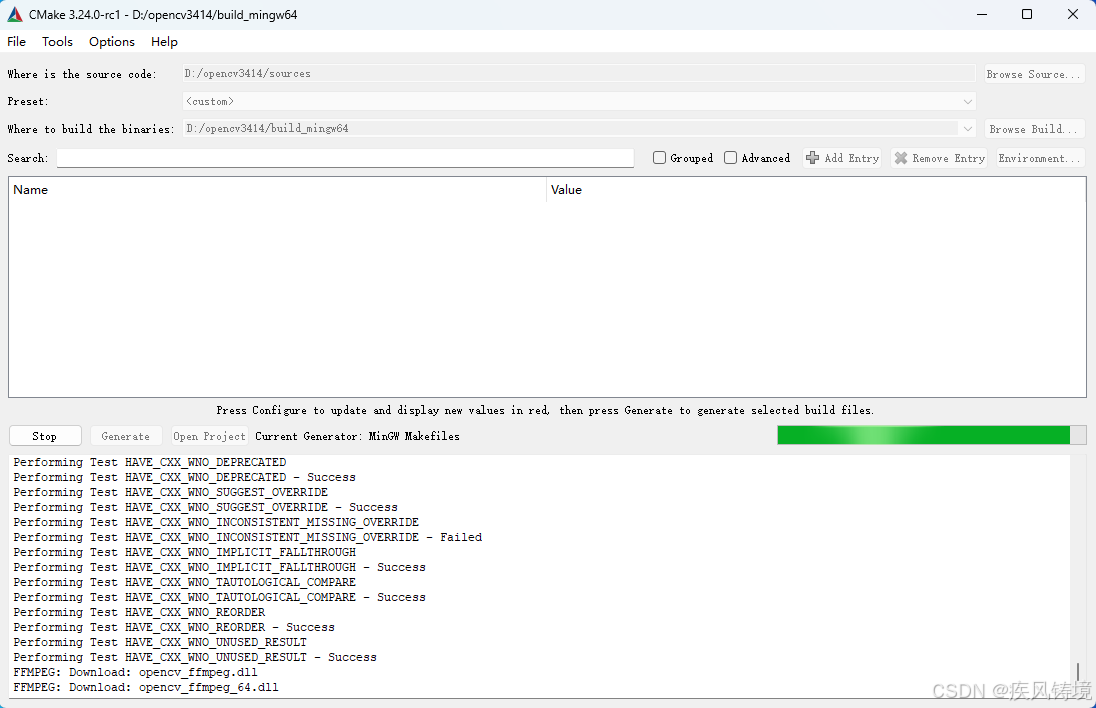This screenshot has width=1096, height=708.
Task: Open the Tools menu
Action: coord(57,42)
